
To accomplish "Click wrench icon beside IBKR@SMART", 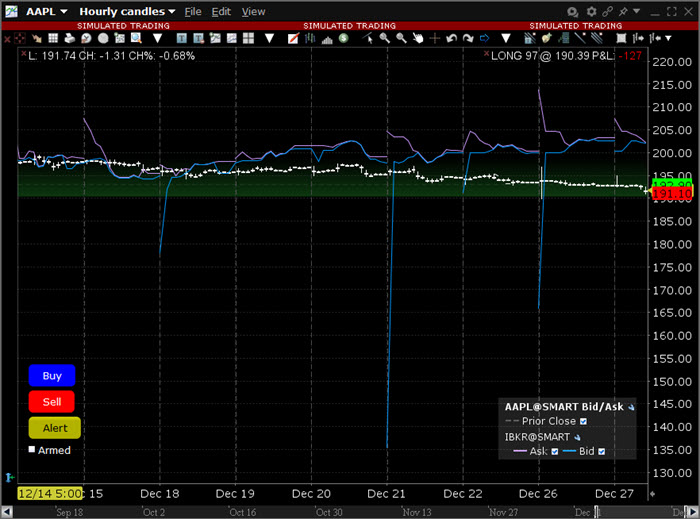I will (577, 437).
